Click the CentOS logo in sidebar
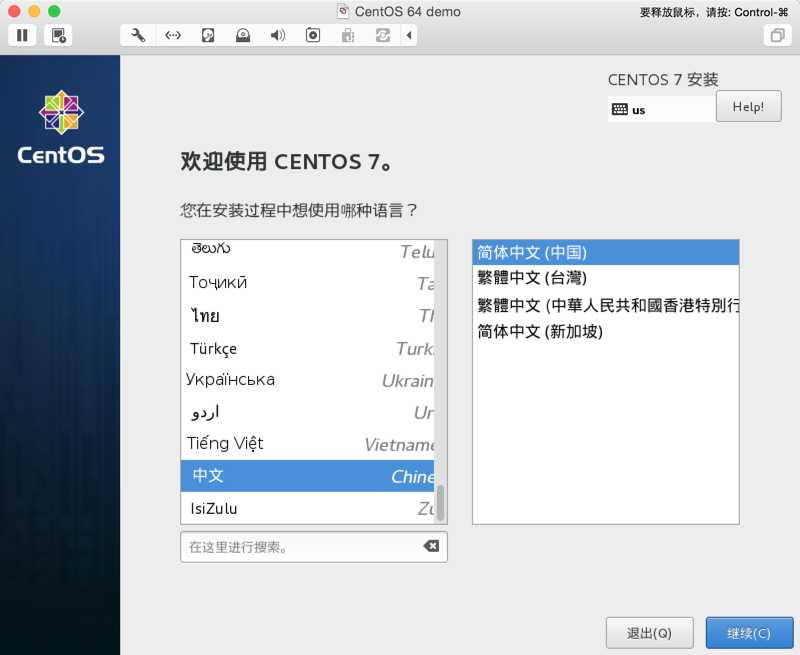 [x=61, y=128]
